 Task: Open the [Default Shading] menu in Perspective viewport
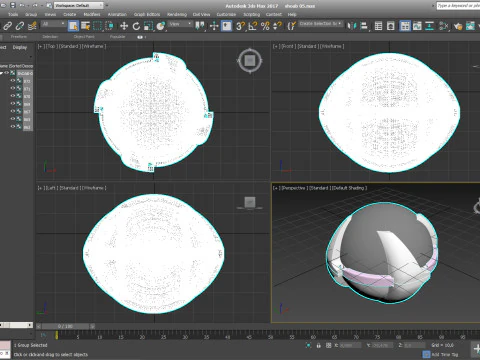[x=349, y=188]
